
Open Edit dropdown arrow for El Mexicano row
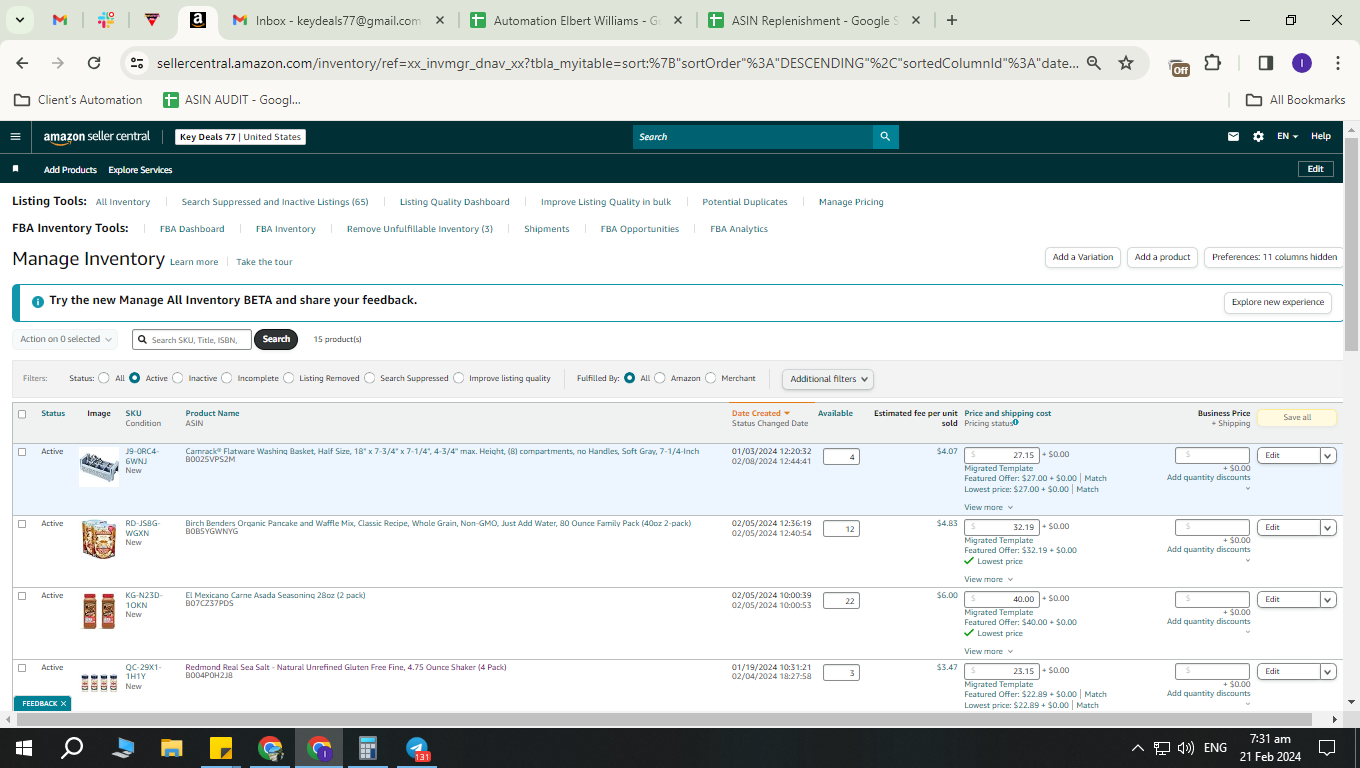point(1328,599)
